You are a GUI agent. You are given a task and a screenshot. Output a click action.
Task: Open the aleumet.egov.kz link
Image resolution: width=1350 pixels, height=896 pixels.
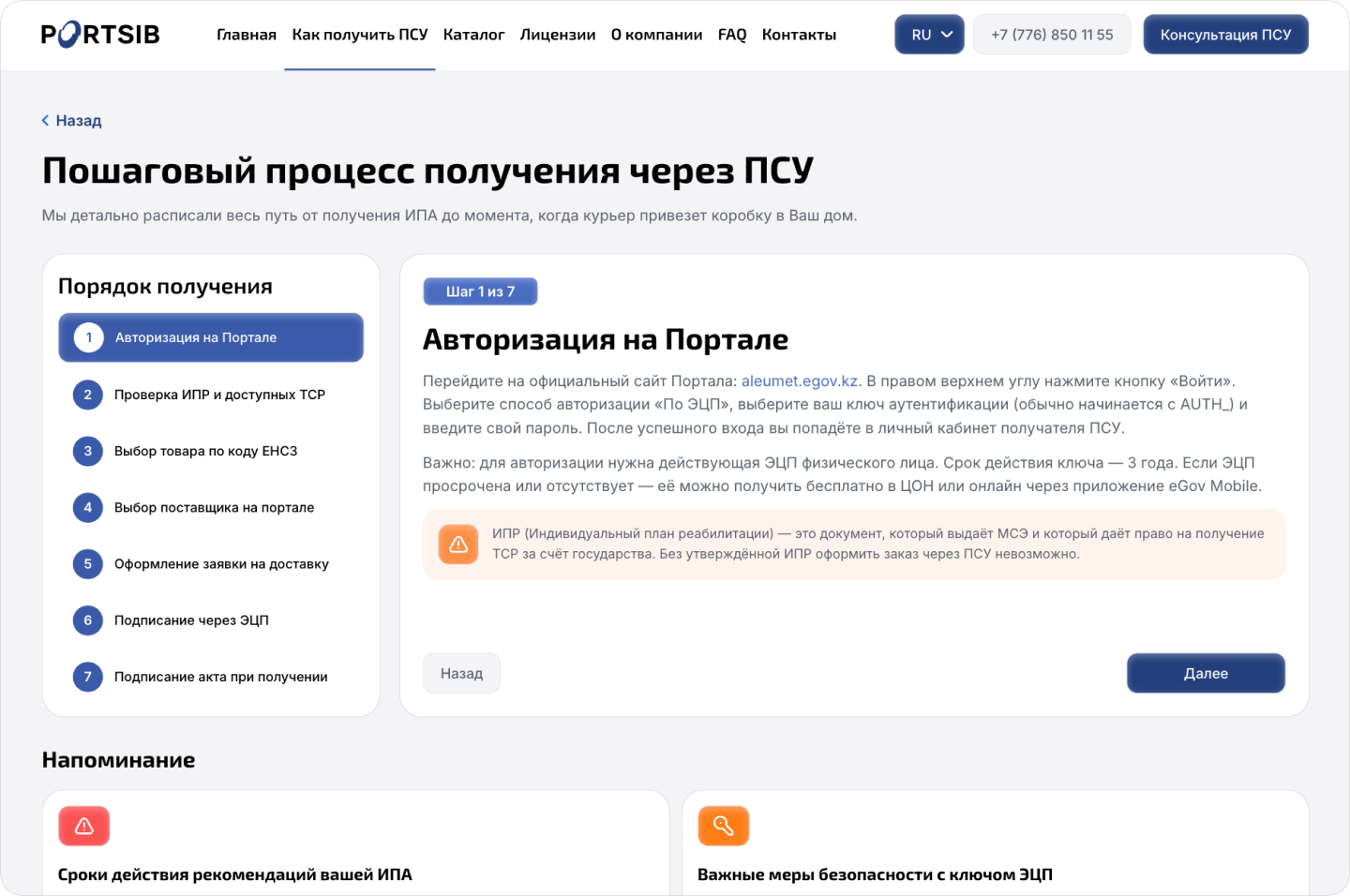tap(800, 381)
